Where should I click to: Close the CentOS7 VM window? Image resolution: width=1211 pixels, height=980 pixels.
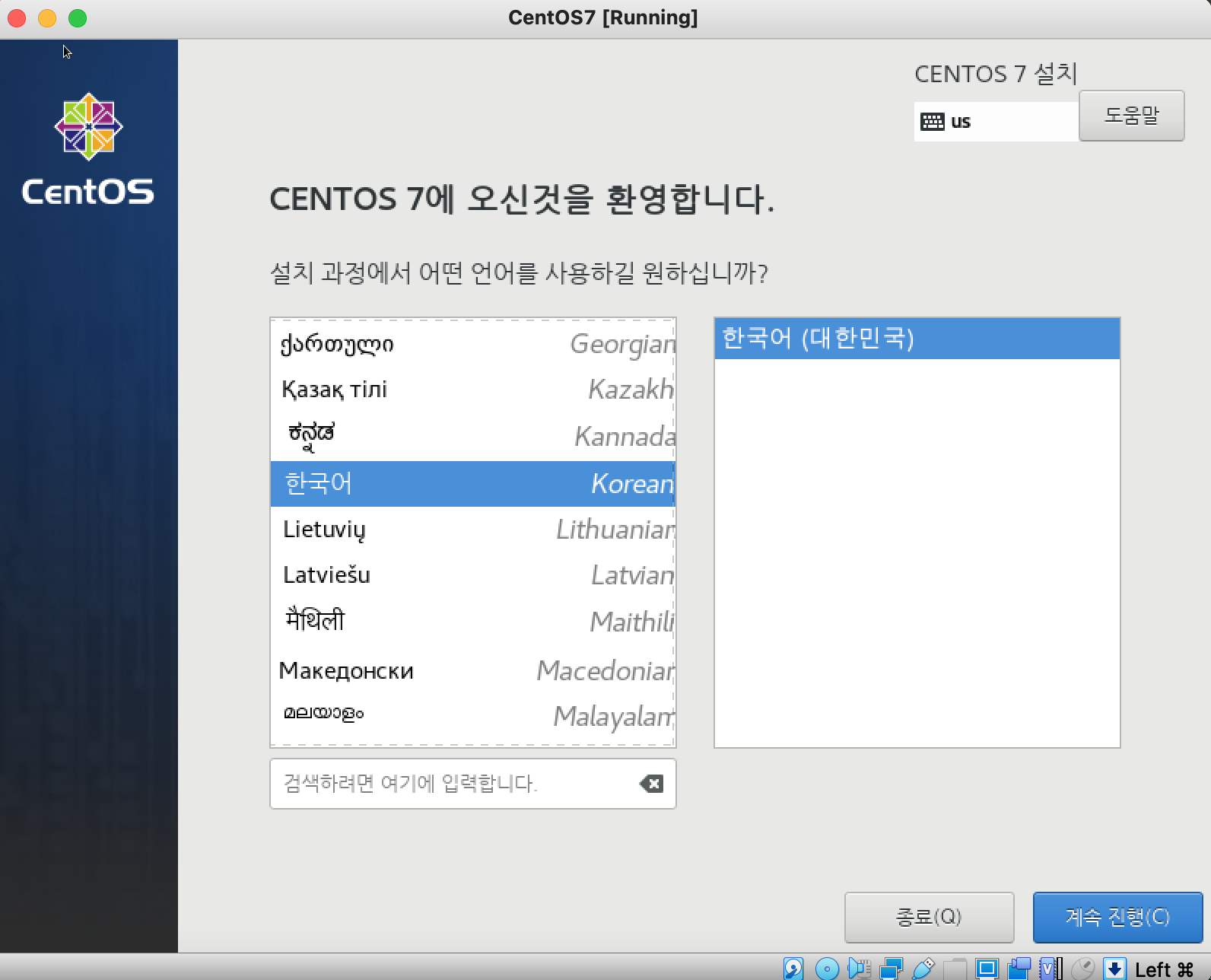coord(17,18)
